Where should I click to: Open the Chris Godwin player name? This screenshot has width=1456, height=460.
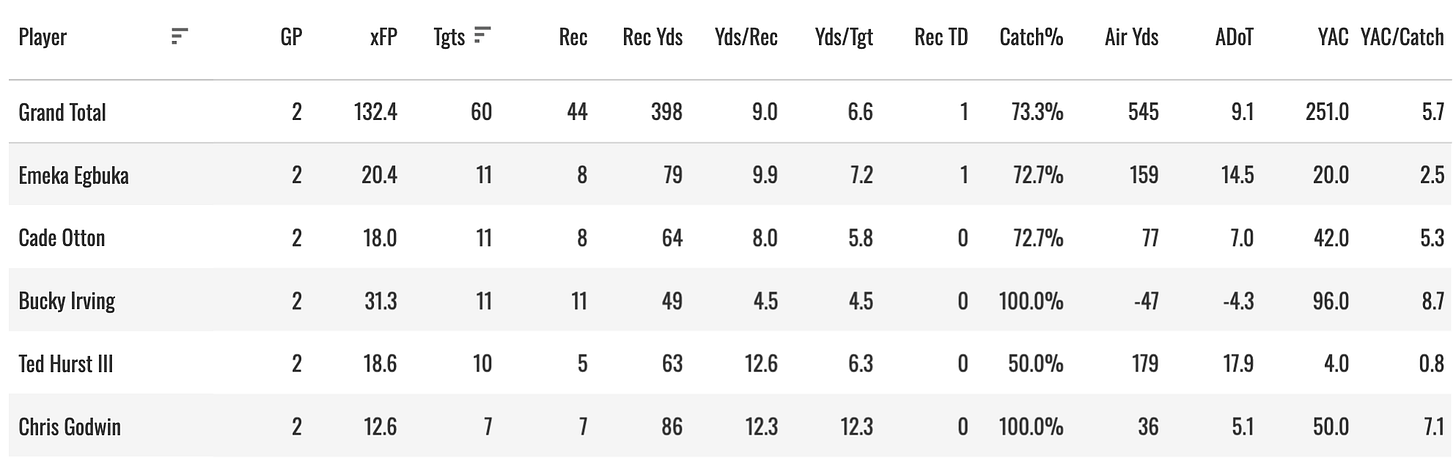70,427
